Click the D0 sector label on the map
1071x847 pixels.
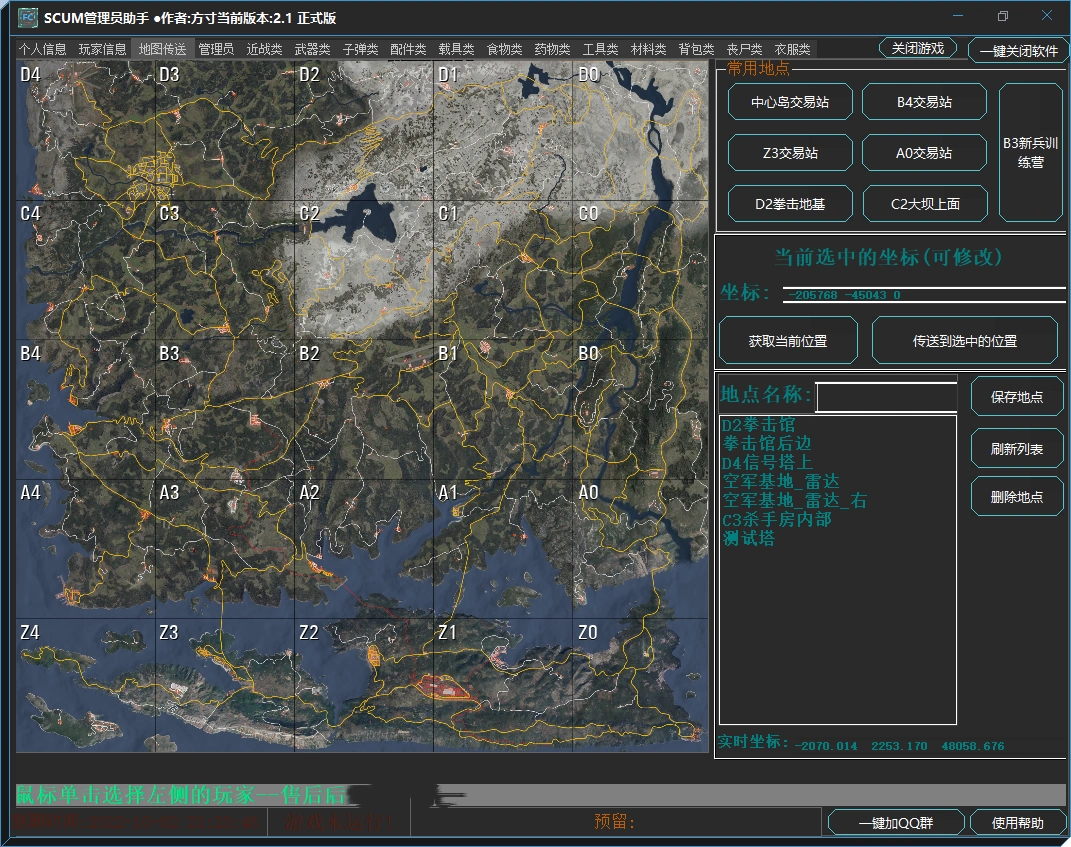[x=588, y=74]
